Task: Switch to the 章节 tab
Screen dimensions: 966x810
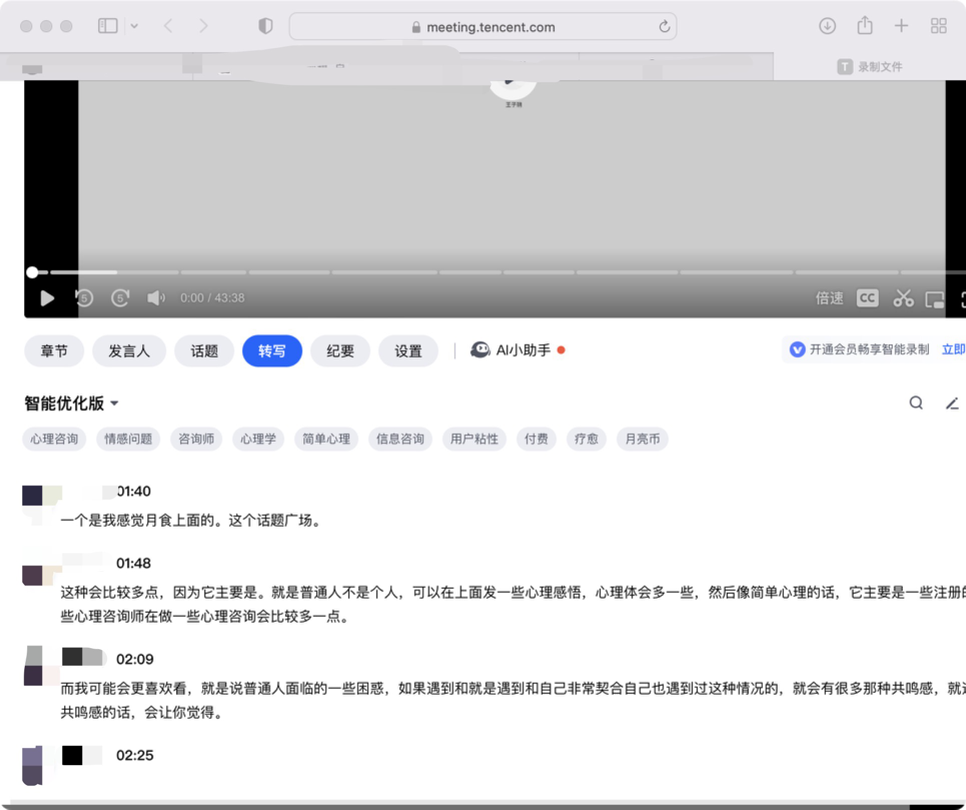Action: (54, 351)
